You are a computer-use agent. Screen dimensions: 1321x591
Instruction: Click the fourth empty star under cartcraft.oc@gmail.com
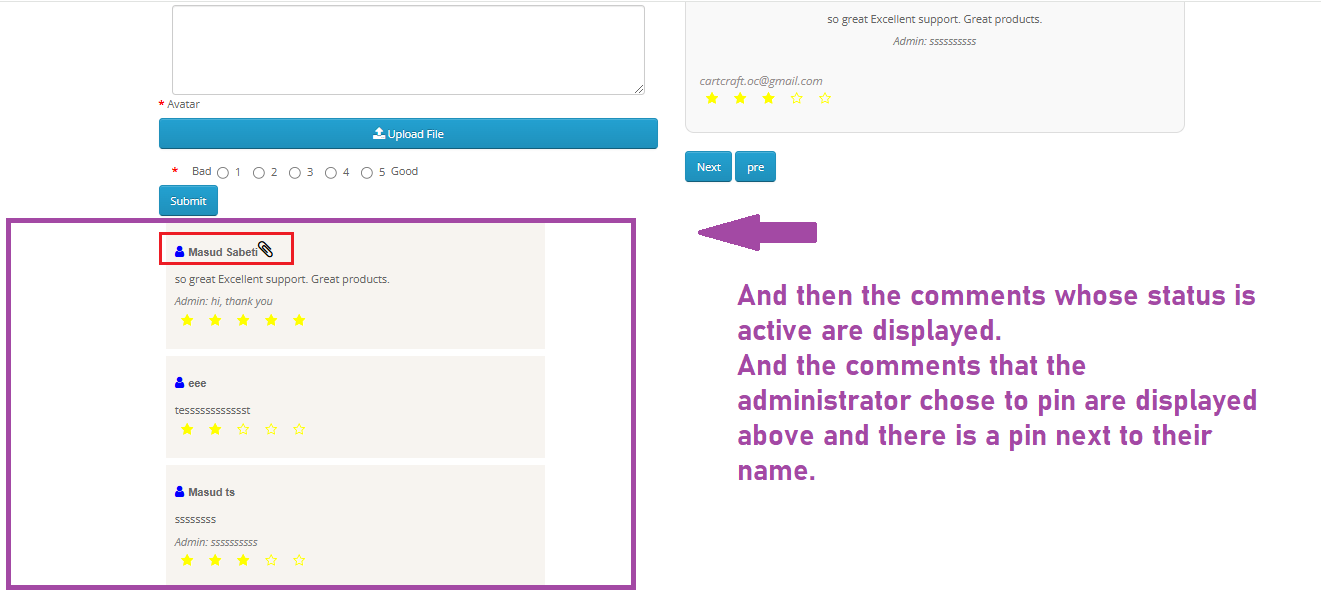tap(797, 98)
